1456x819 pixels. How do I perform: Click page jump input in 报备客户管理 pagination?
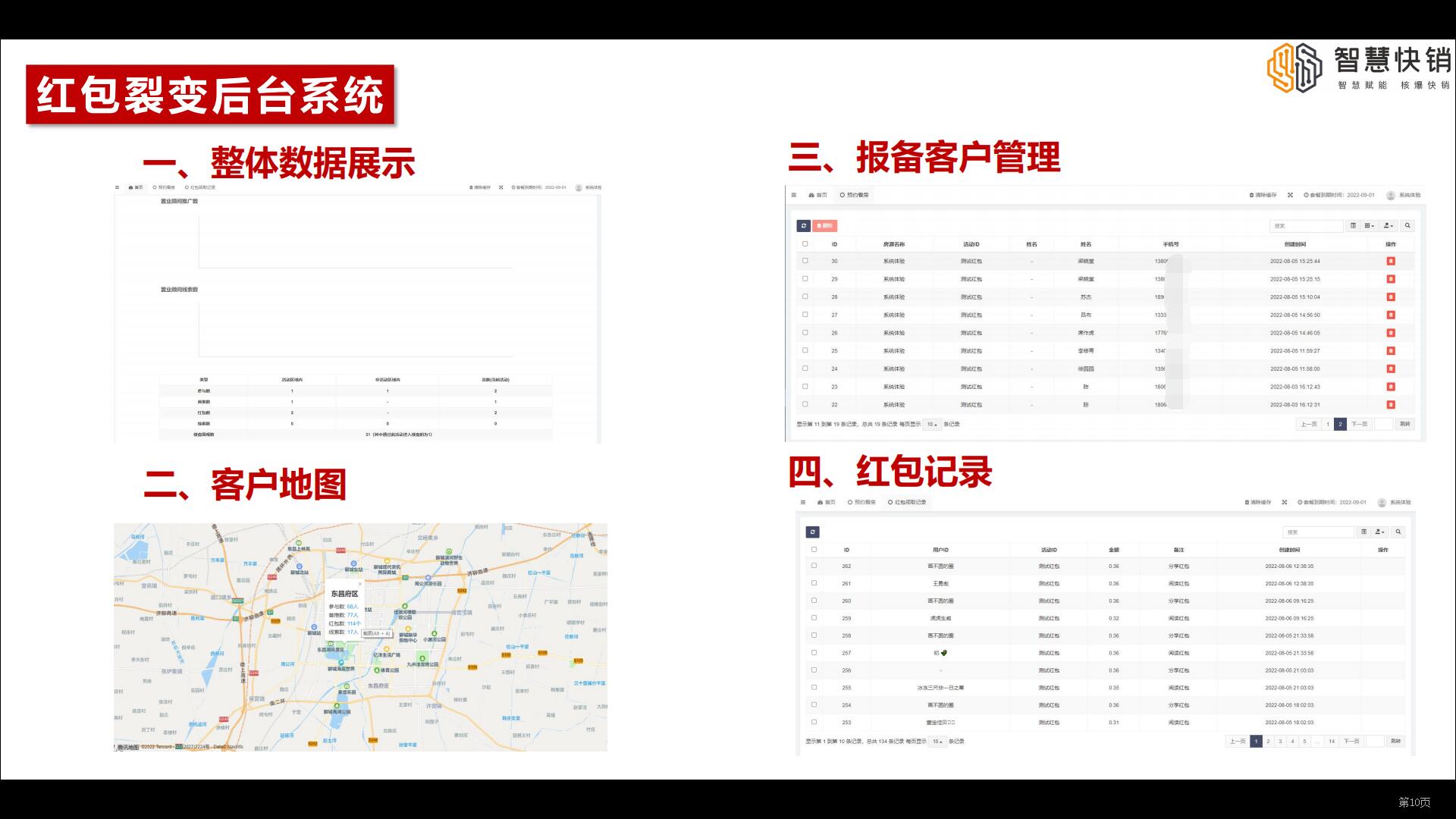click(x=1384, y=425)
